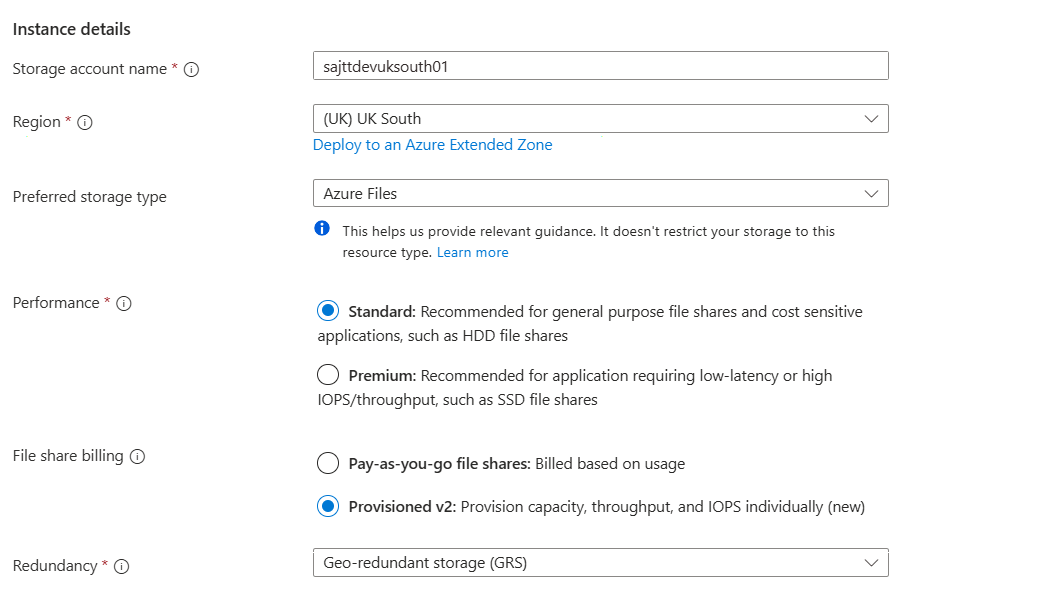Click the Performance field label
Screen dimensions: 1062x602
[x=56, y=303]
